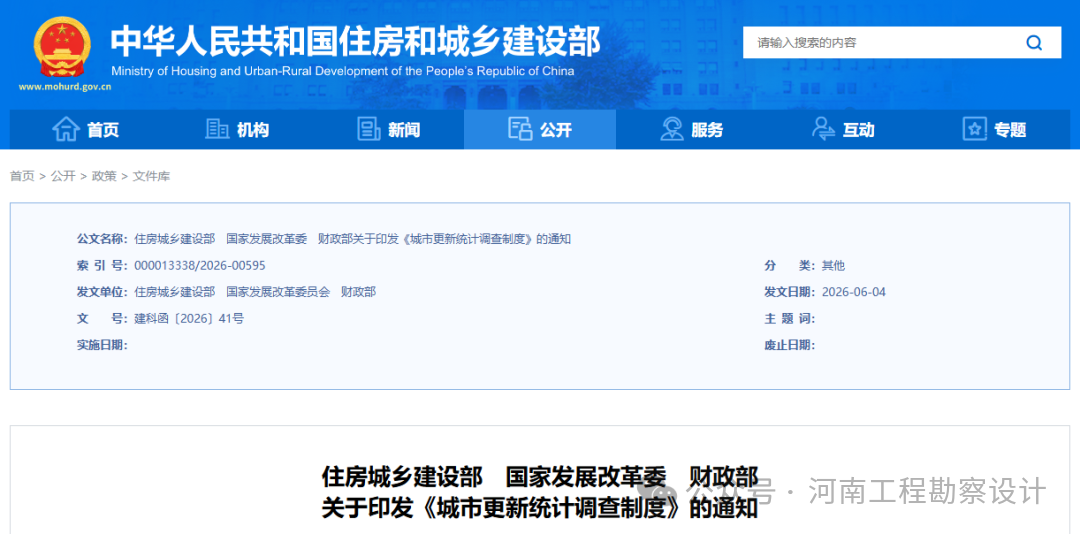Click the article heading line 住房城乡建设部 国家发展改革委 财政部

pos(540,477)
